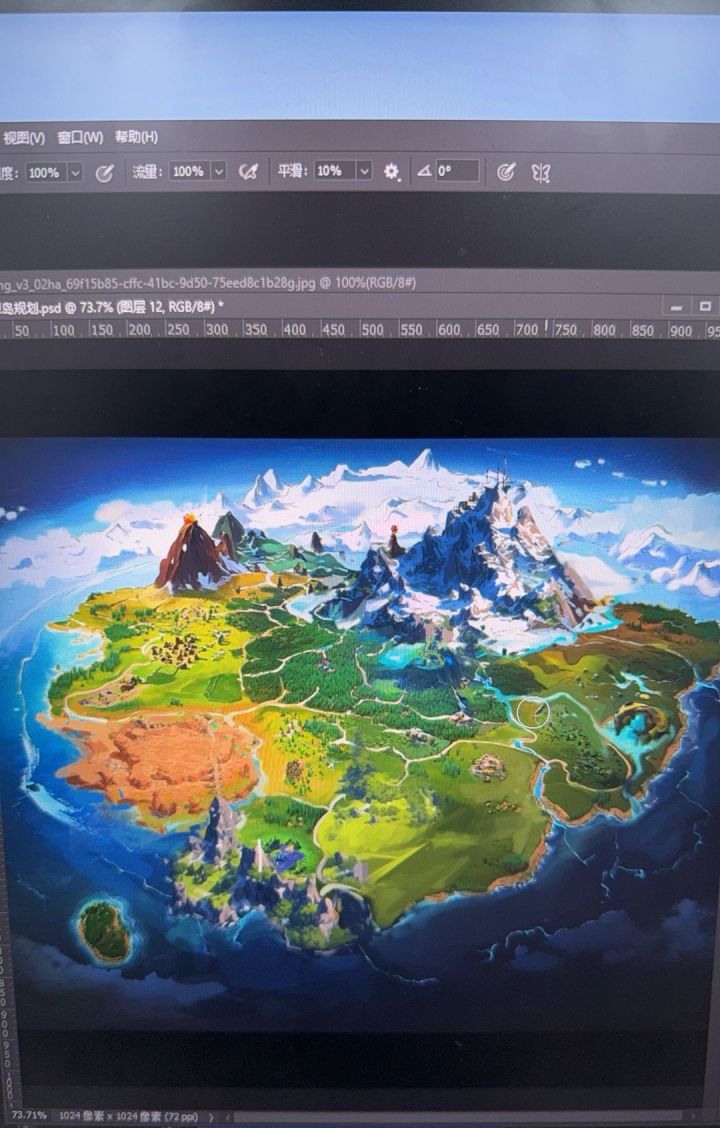Click the opacity 100% value field
The height and width of the screenshot is (1128, 720).
click(x=47, y=173)
